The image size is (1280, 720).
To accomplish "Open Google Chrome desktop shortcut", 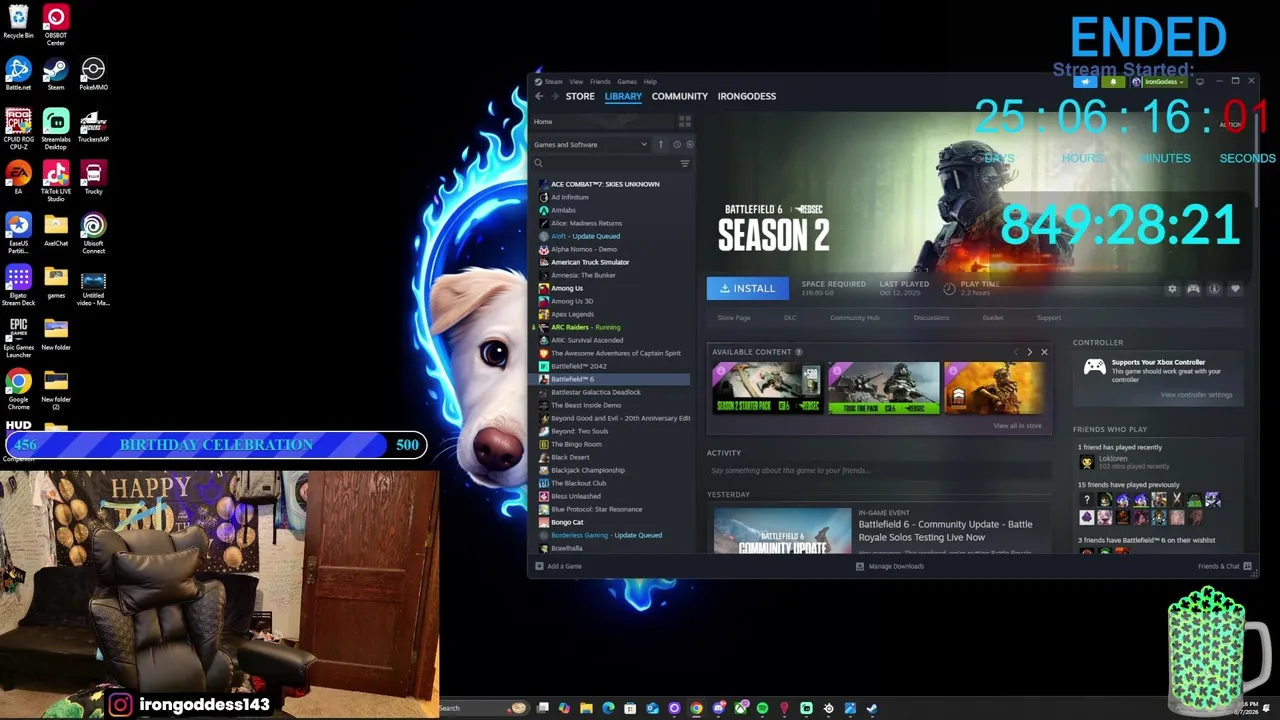I will tap(18, 389).
